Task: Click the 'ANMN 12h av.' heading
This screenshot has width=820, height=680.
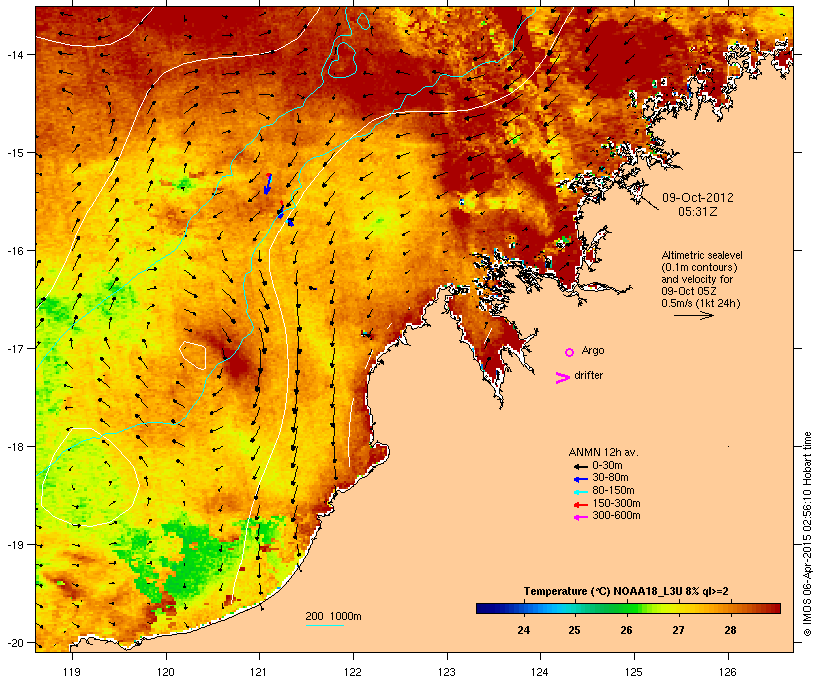Action: pos(603,452)
